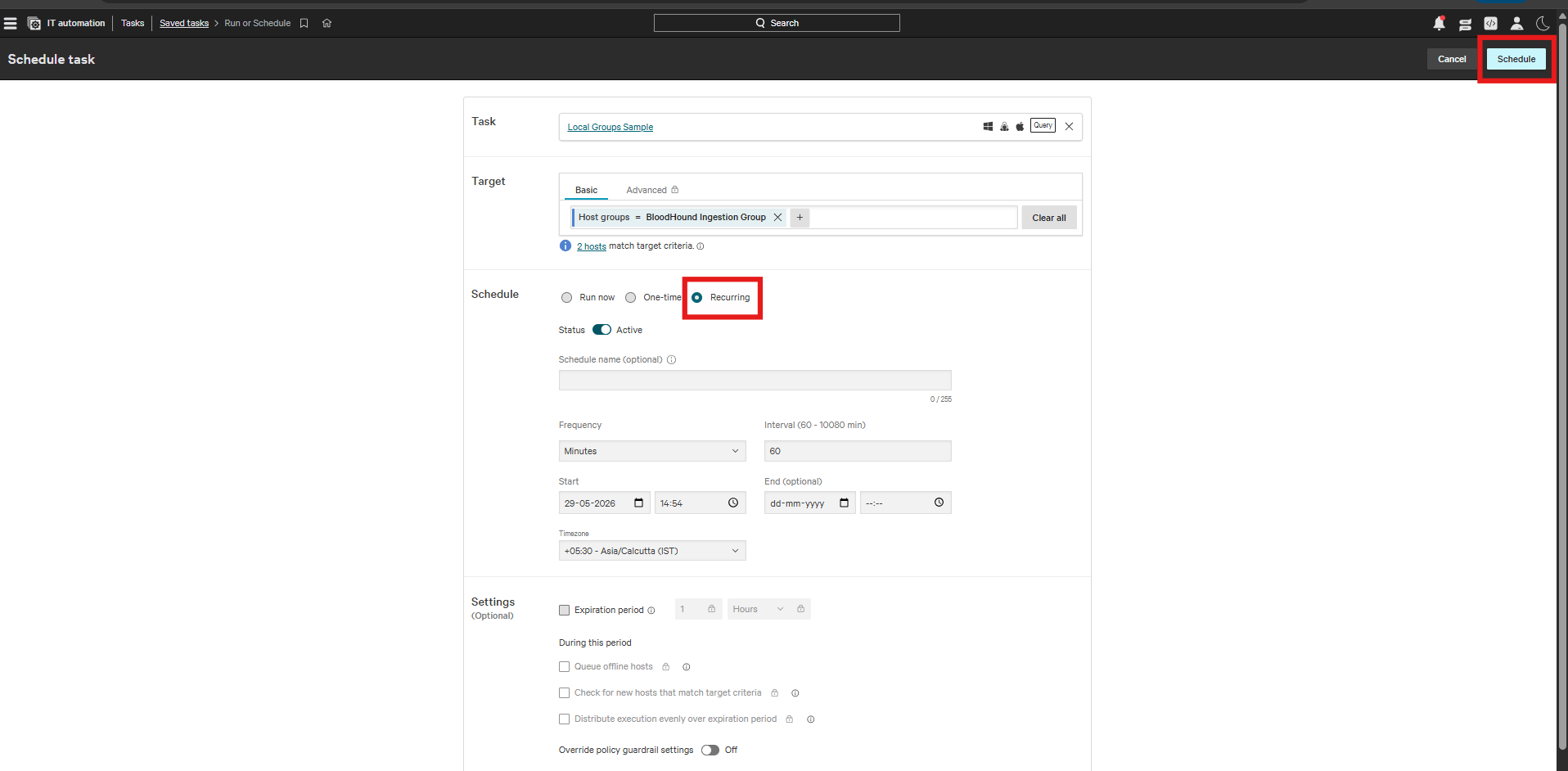1568x771 pixels.
Task: Click info icon beside Expiration period
Action: click(x=651, y=611)
